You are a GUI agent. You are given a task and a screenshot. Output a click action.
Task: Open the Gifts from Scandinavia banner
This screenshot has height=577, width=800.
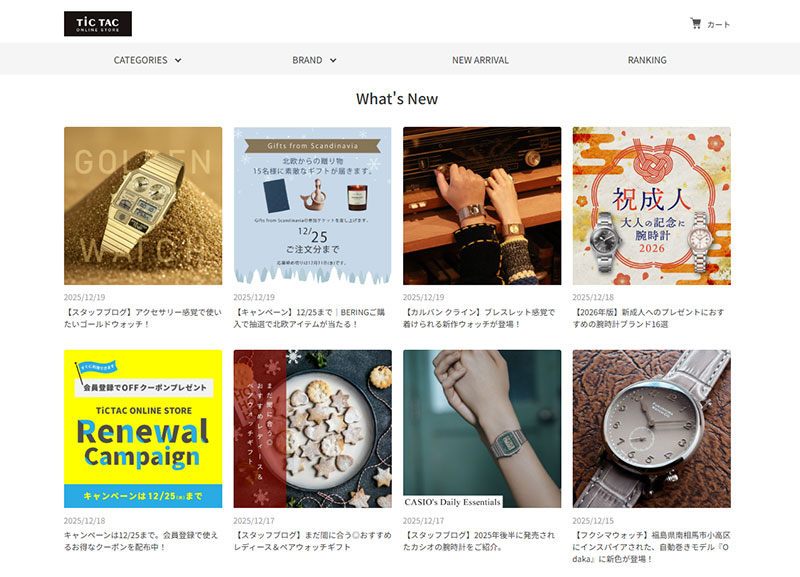312,206
